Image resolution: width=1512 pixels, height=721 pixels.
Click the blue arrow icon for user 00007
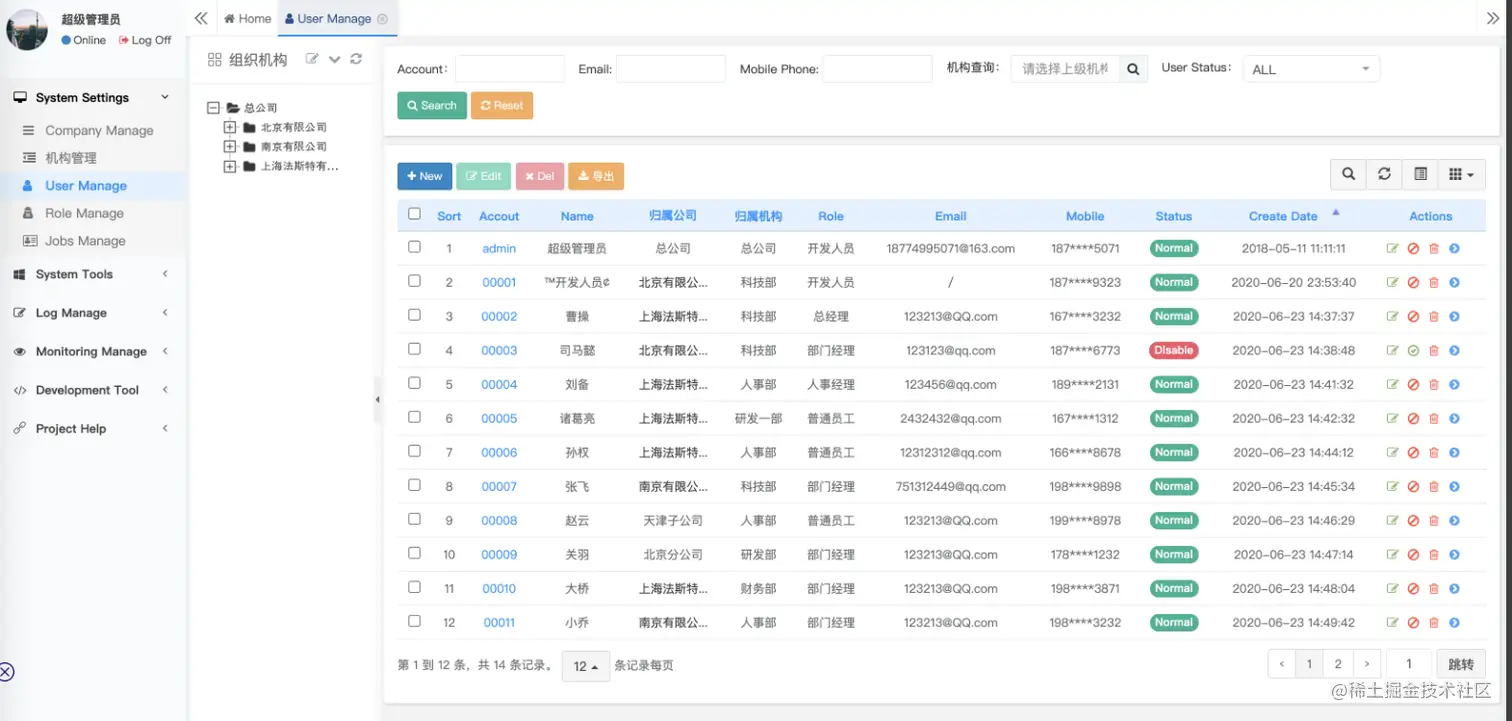click(1454, 487)
